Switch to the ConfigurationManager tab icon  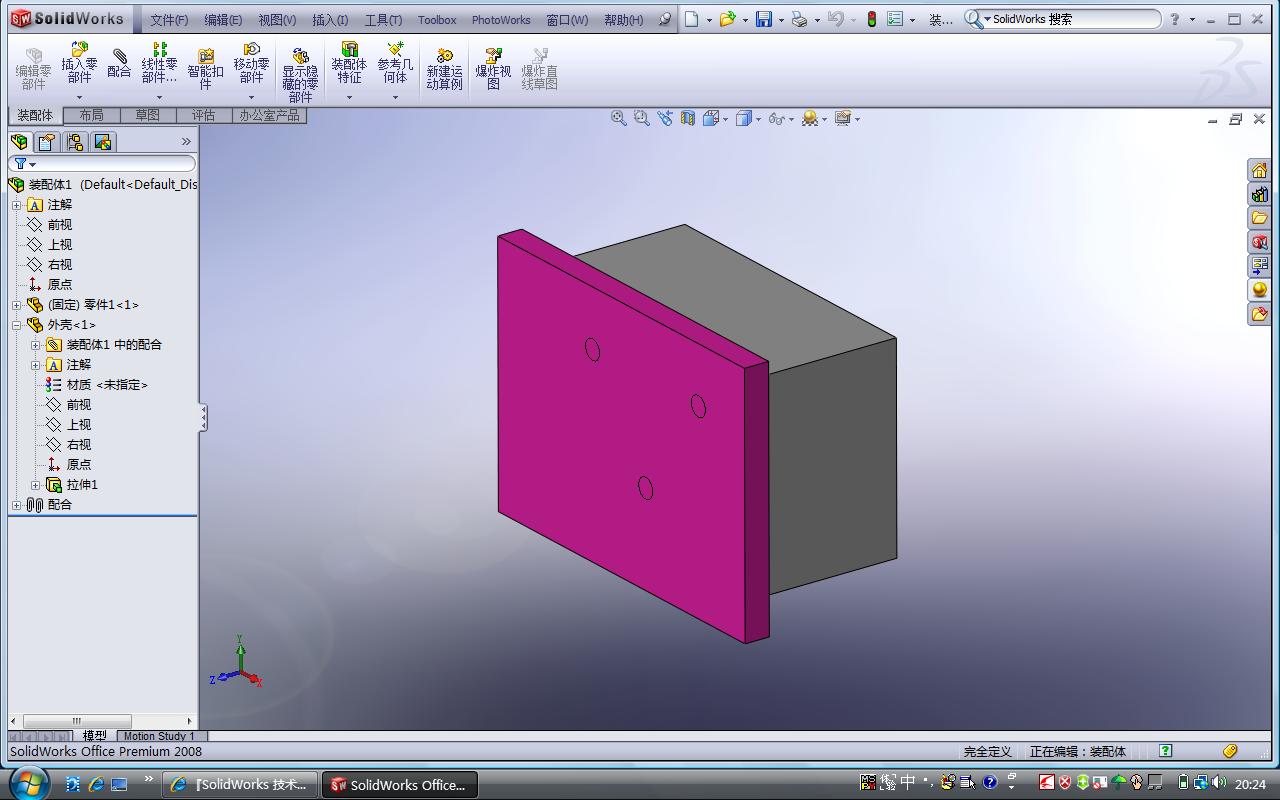pos(75,142)
